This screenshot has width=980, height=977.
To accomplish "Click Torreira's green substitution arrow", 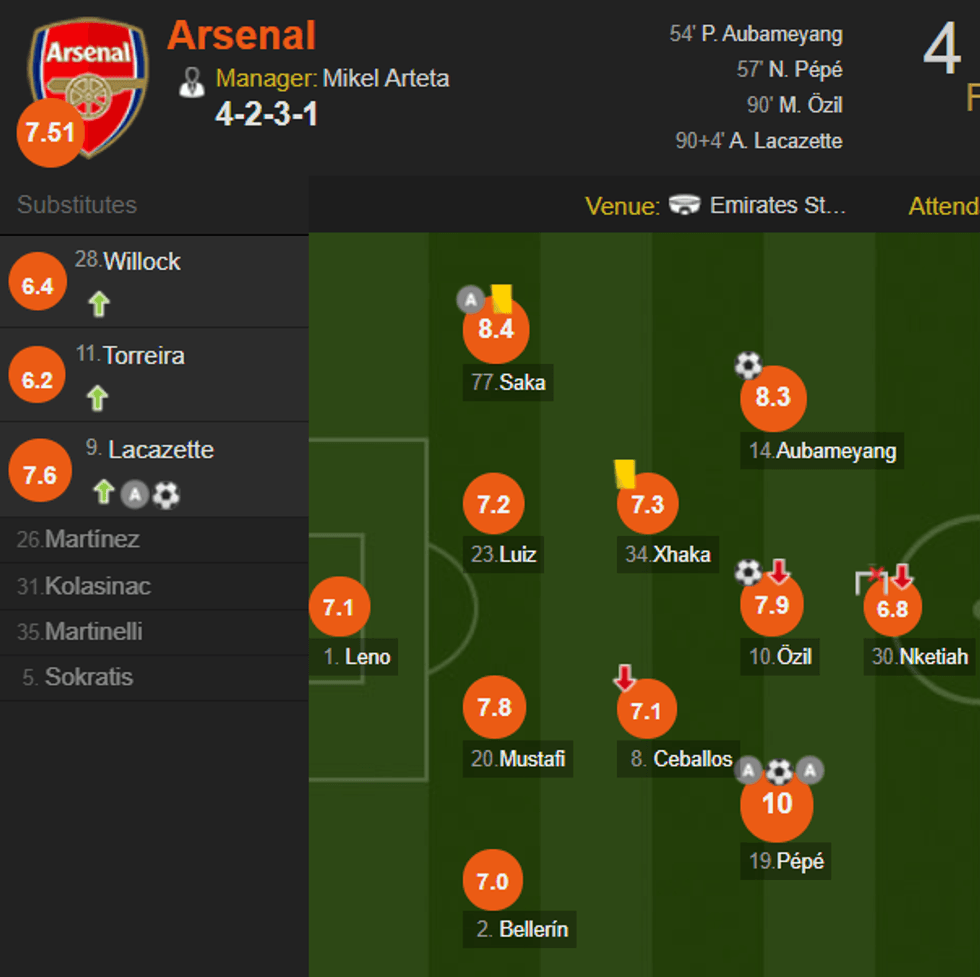I will click(x=97, y=398).
